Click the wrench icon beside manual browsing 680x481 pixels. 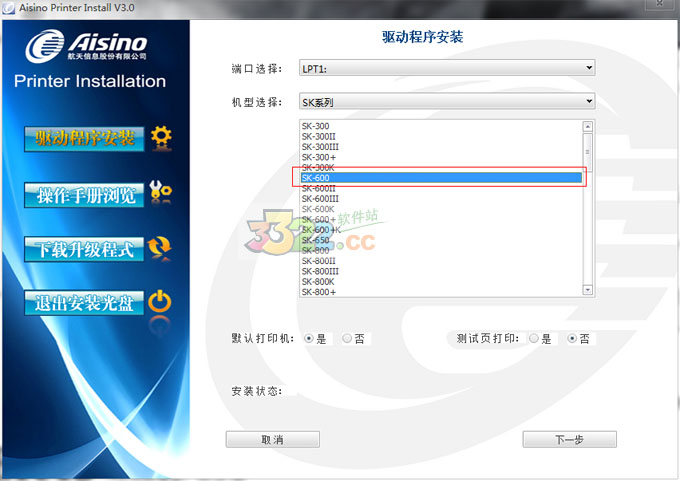(x=160, y=192)
